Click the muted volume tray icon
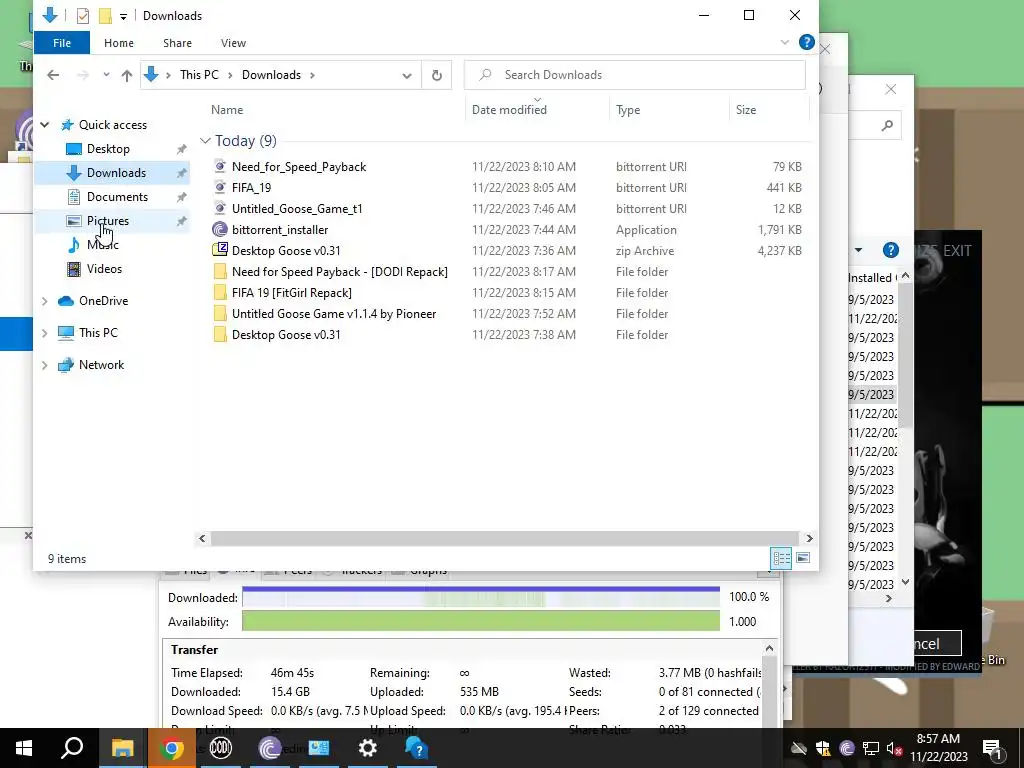This screenshot has width=1024, height=768. click(x=894, y=748)
